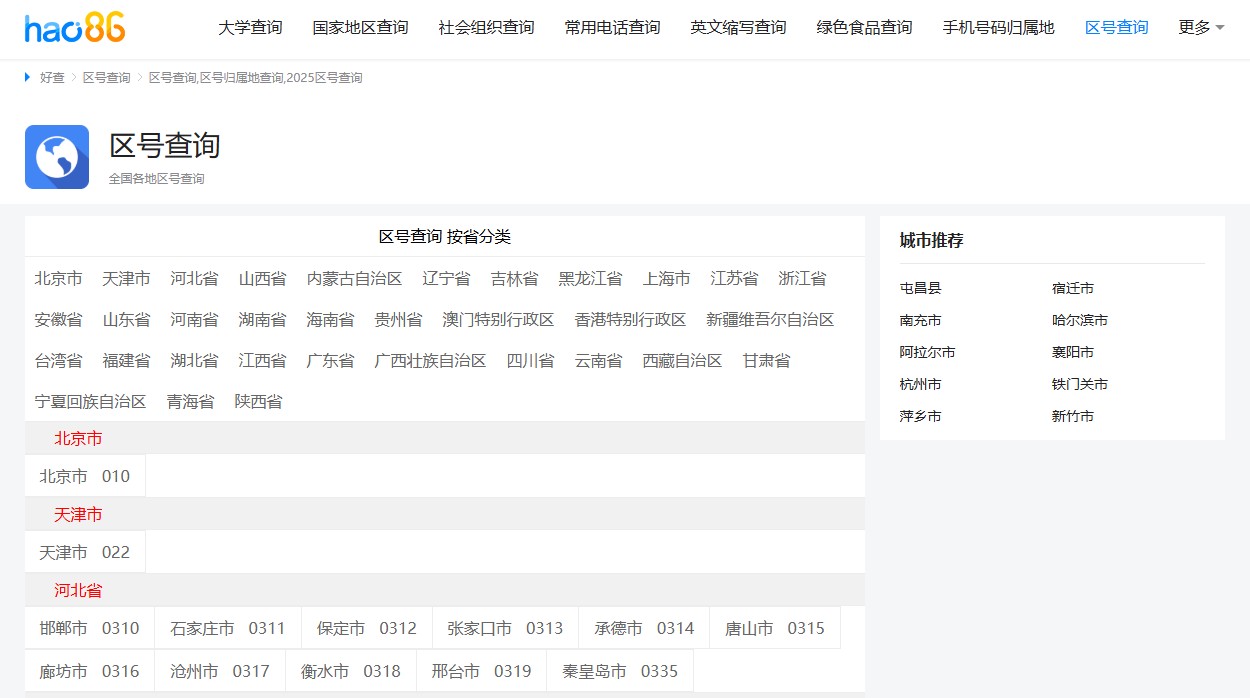Open 屯昌县 in city recommendations
Screen dimensions: 1250x698
(920, 288)
